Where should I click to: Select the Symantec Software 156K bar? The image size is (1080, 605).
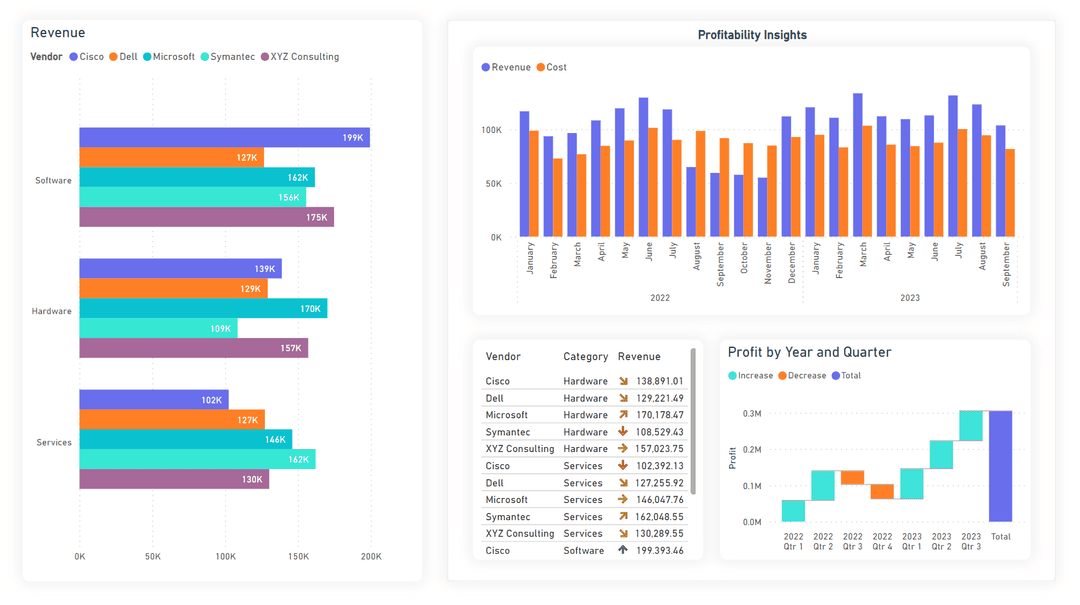193,197
